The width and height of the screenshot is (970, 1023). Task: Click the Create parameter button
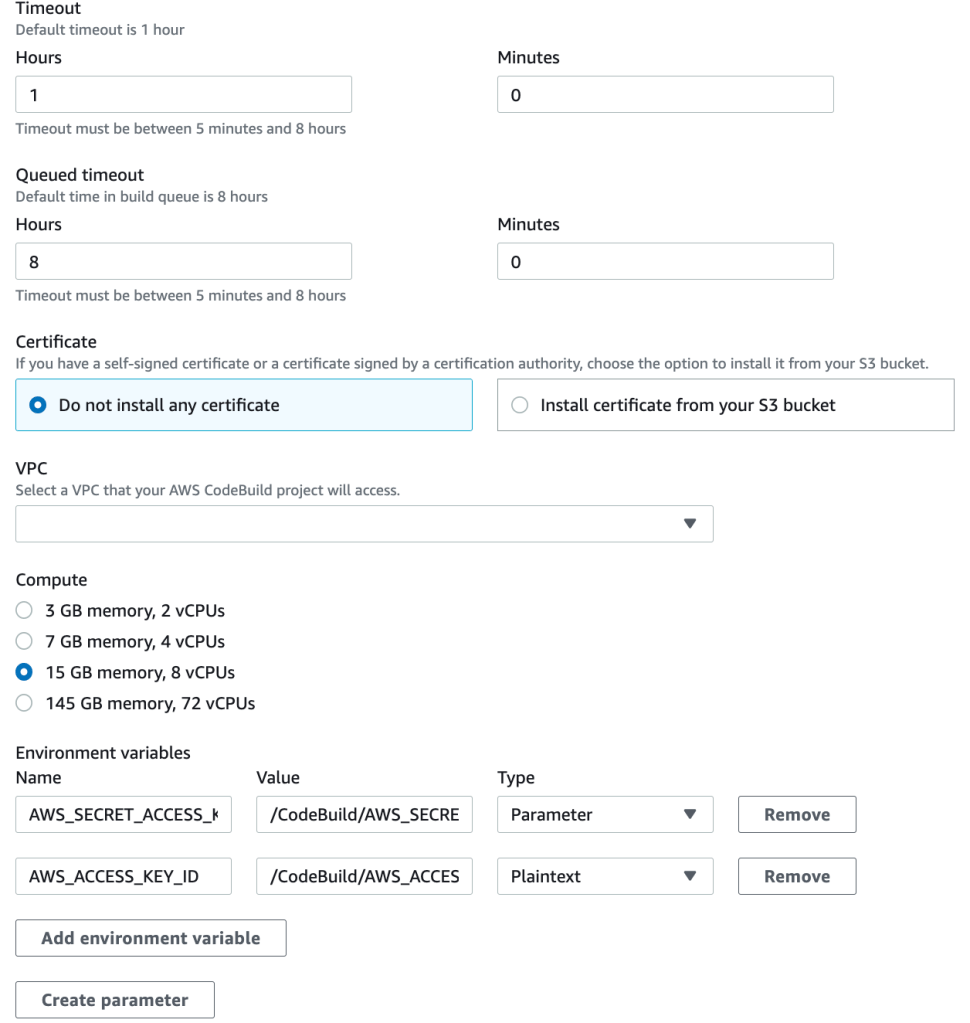click(x=115, y=1000)
